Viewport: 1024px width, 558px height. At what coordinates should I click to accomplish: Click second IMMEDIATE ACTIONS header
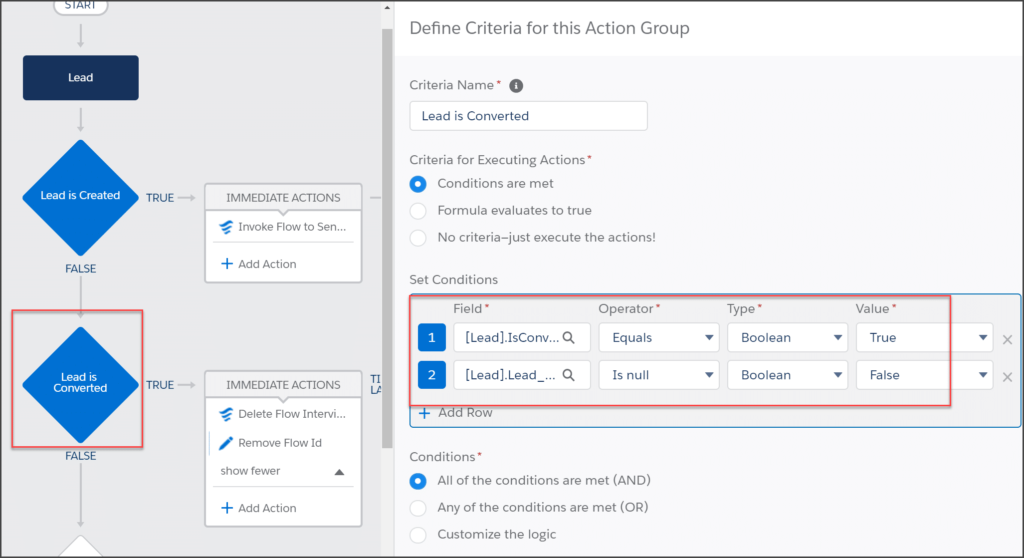coord(283,385)
